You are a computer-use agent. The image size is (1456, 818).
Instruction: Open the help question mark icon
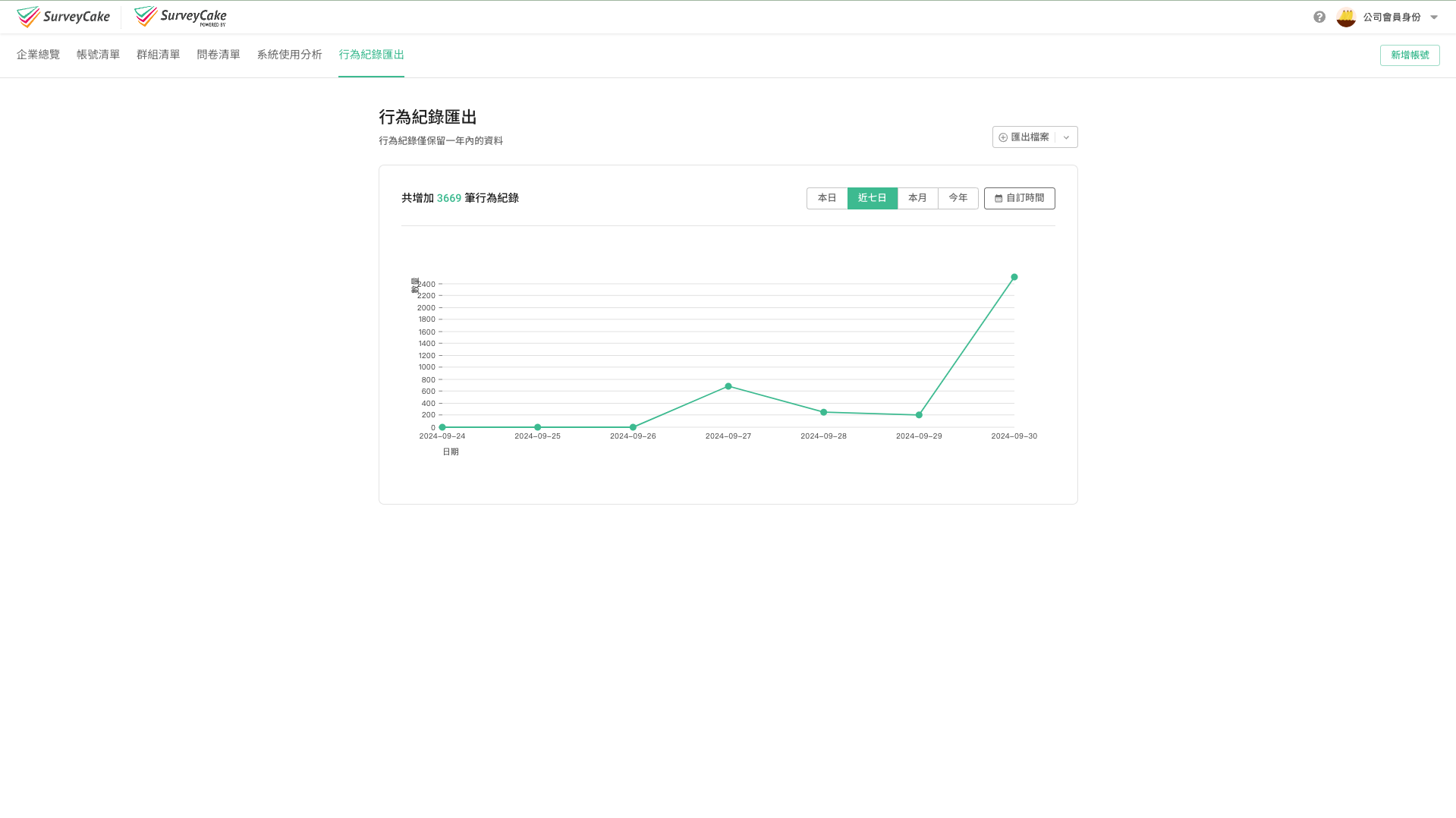1319,17
